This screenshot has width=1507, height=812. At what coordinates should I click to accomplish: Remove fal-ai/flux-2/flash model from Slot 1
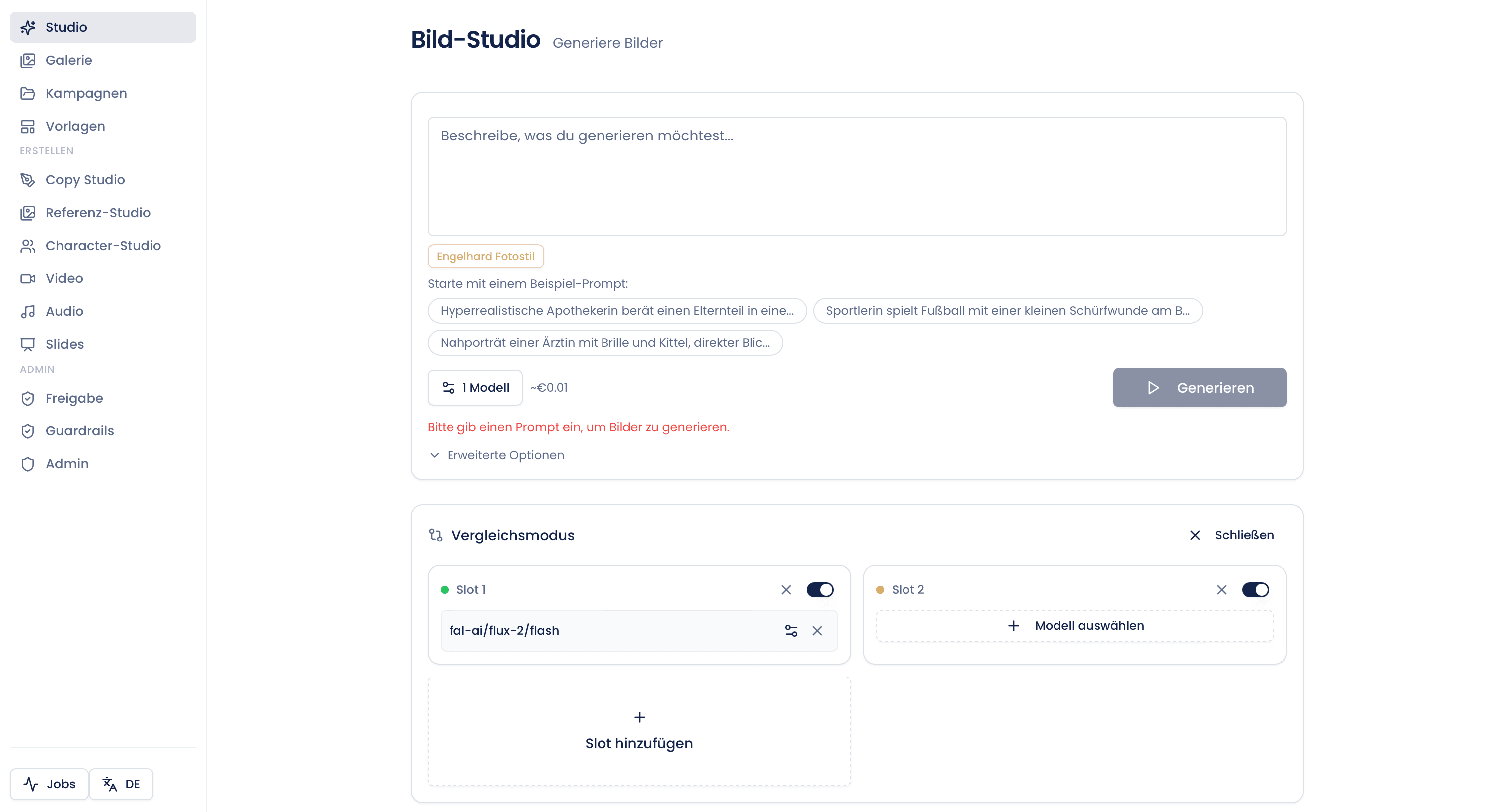817,630
